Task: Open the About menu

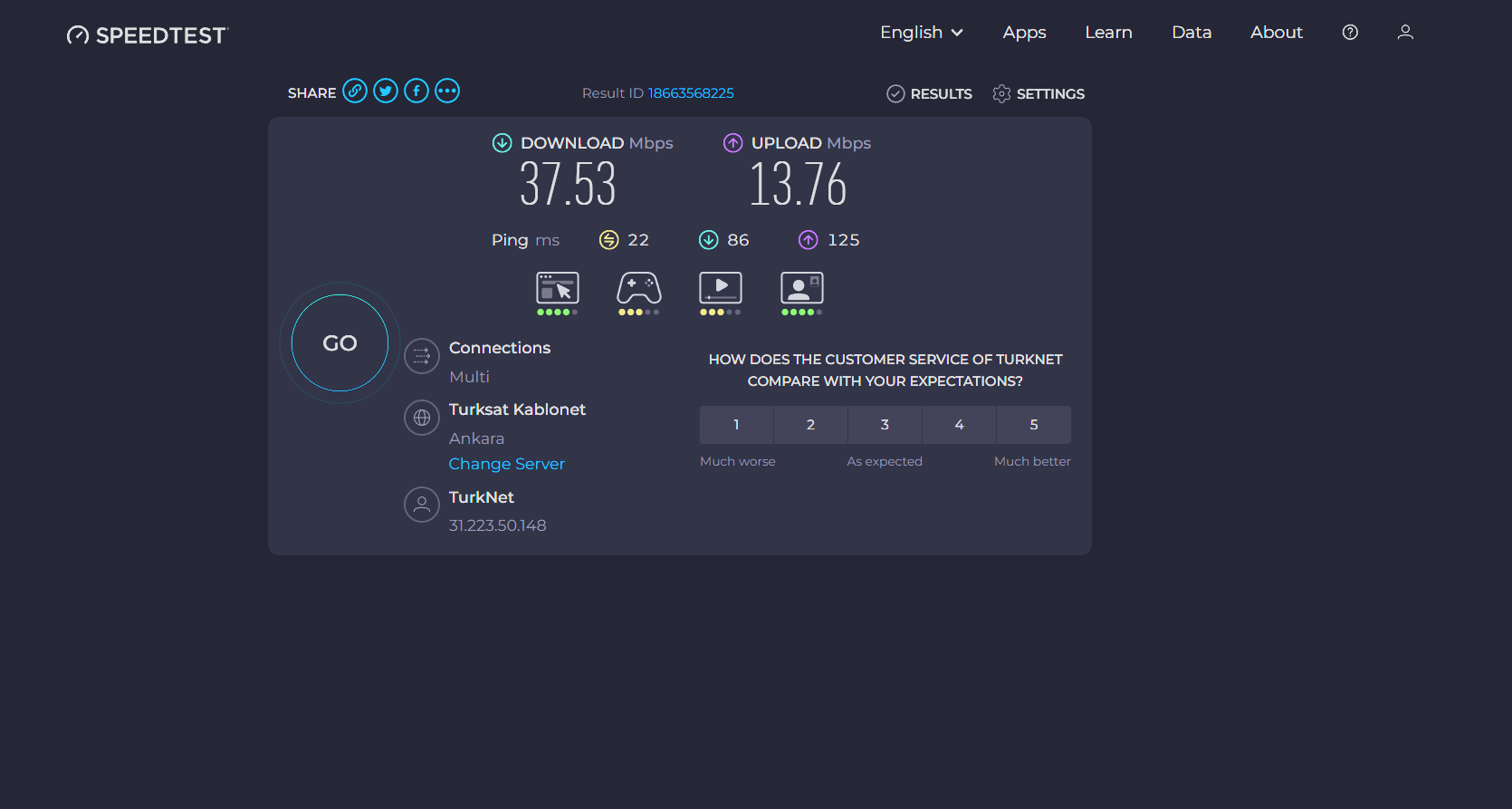Action: [1277, 33]
